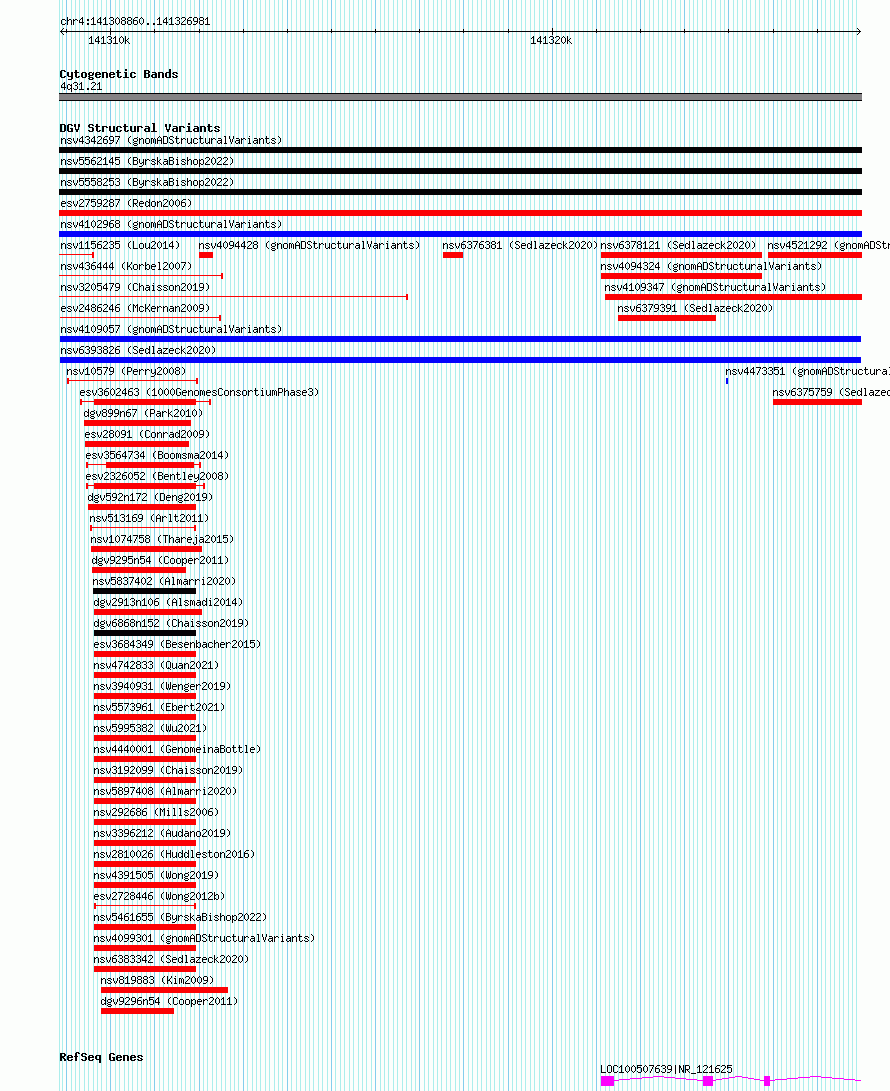Open the esv2486246 McKernan2009 label

[x=135, y=308]
